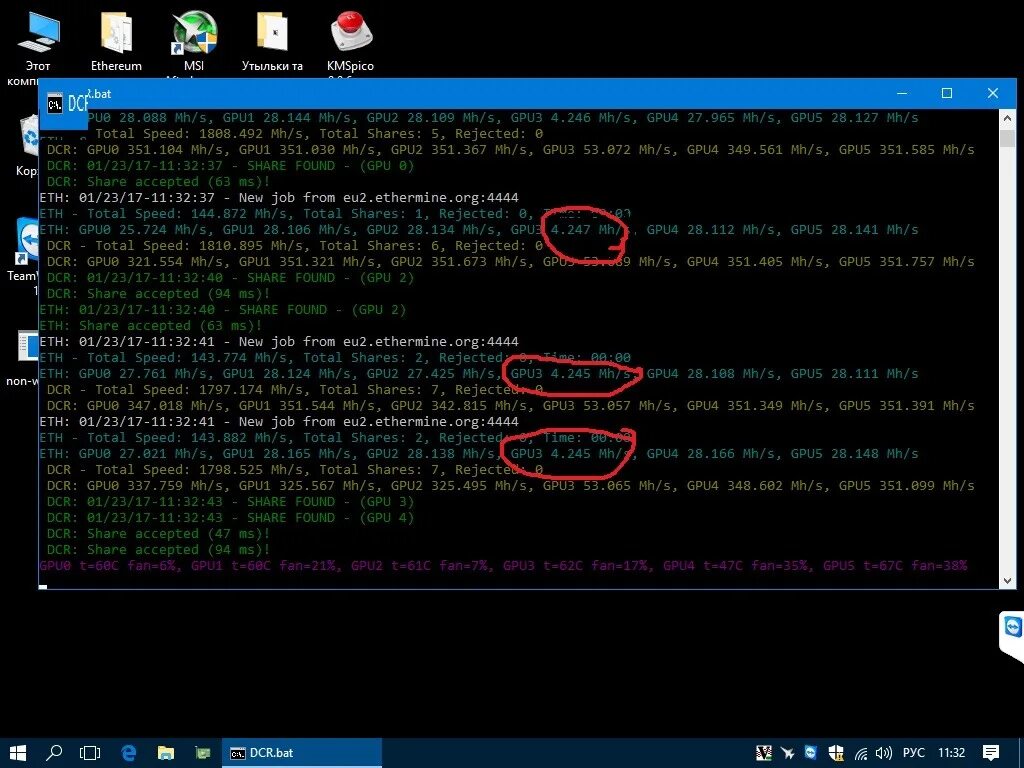Viewport: 1024px width, 768px height.
Task: Click the 'SHARE FOUND - (GPU 4)' line
Action: 231,518
